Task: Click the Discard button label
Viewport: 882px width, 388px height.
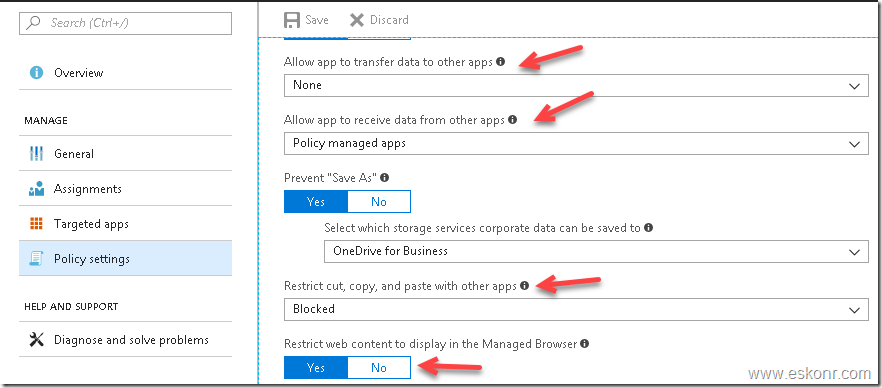Action: pyautogui.click(x=389, y=20)
